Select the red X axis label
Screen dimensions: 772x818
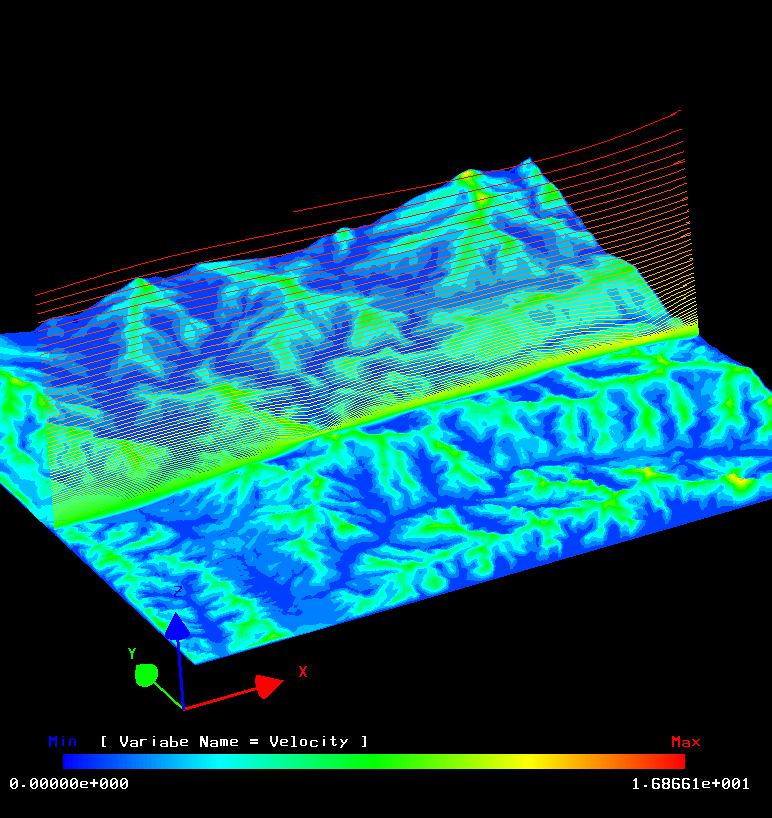pos(303,672)
